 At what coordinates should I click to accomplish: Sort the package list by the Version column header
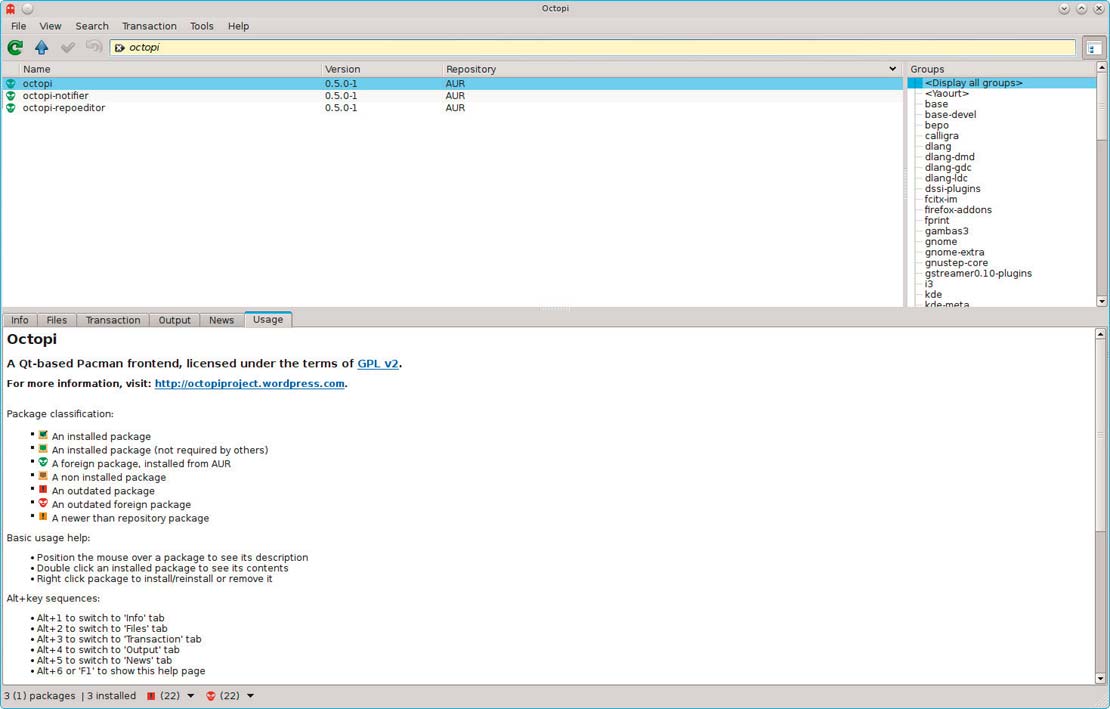tap(382, 69)
